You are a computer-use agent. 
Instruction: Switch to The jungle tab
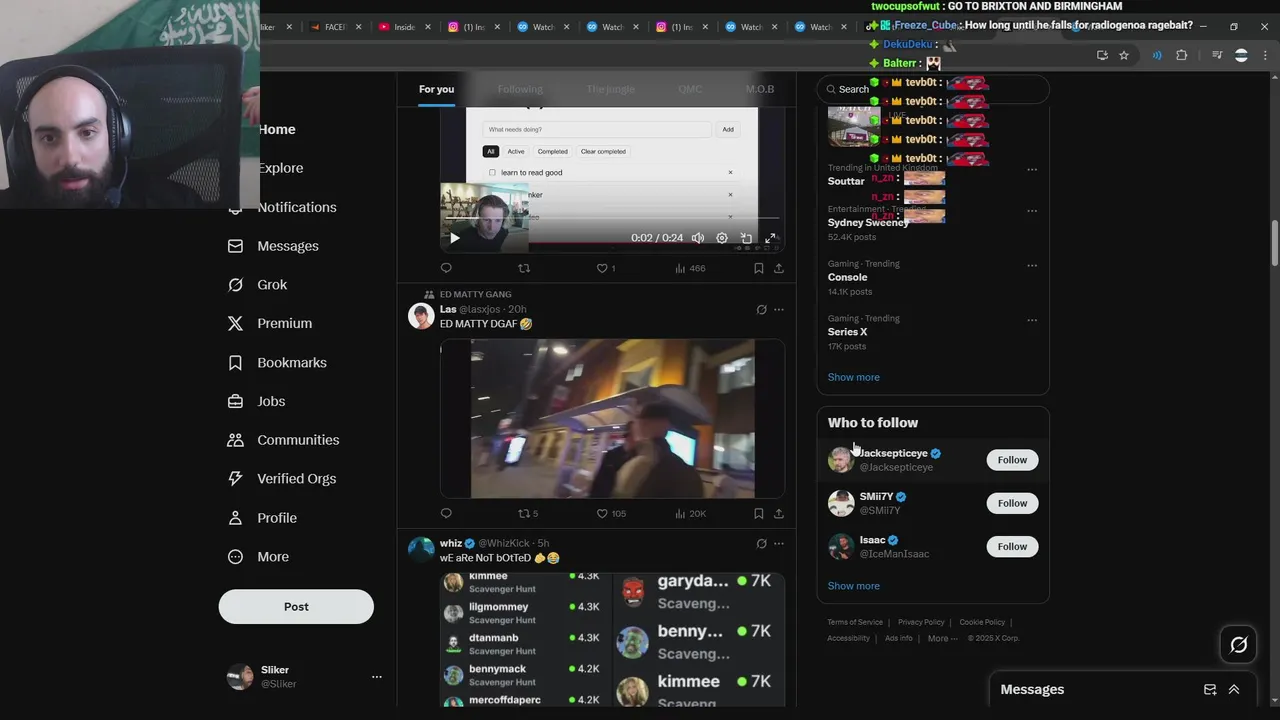610,89
